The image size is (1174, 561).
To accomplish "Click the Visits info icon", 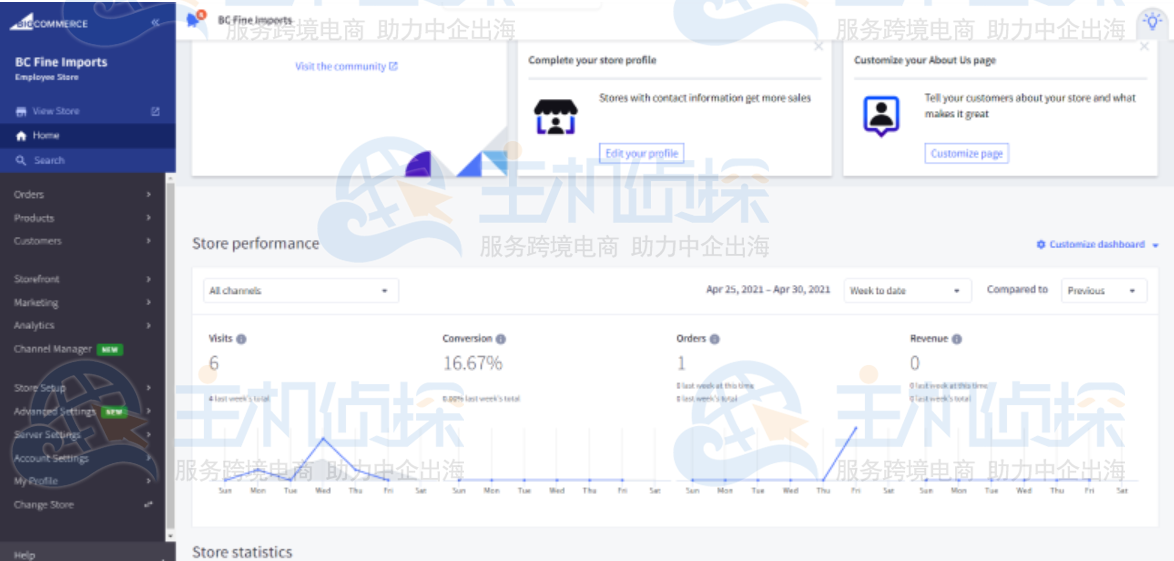I will pyautogui.click(x=241, y=339).
